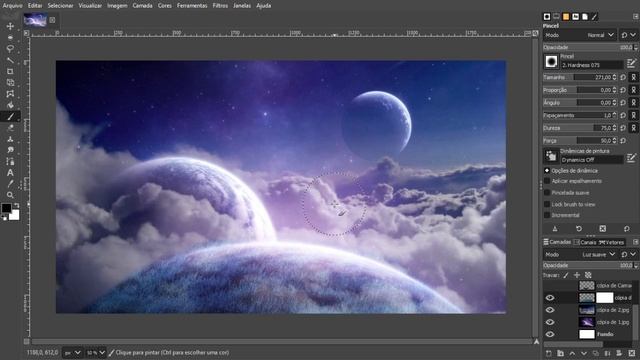Reset tool options to default values
Image resolution: width=640 pixels, height=360 pixels.
tap(627, 229)
